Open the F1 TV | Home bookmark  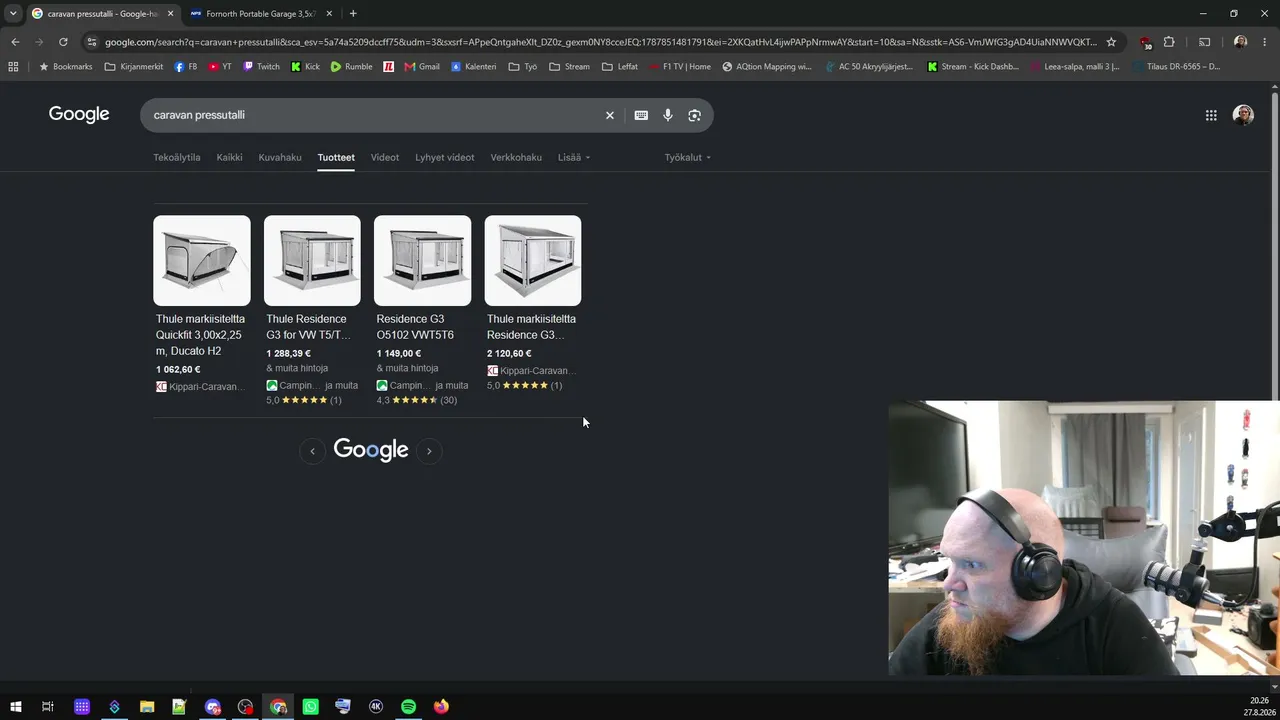tap(679, 67)
